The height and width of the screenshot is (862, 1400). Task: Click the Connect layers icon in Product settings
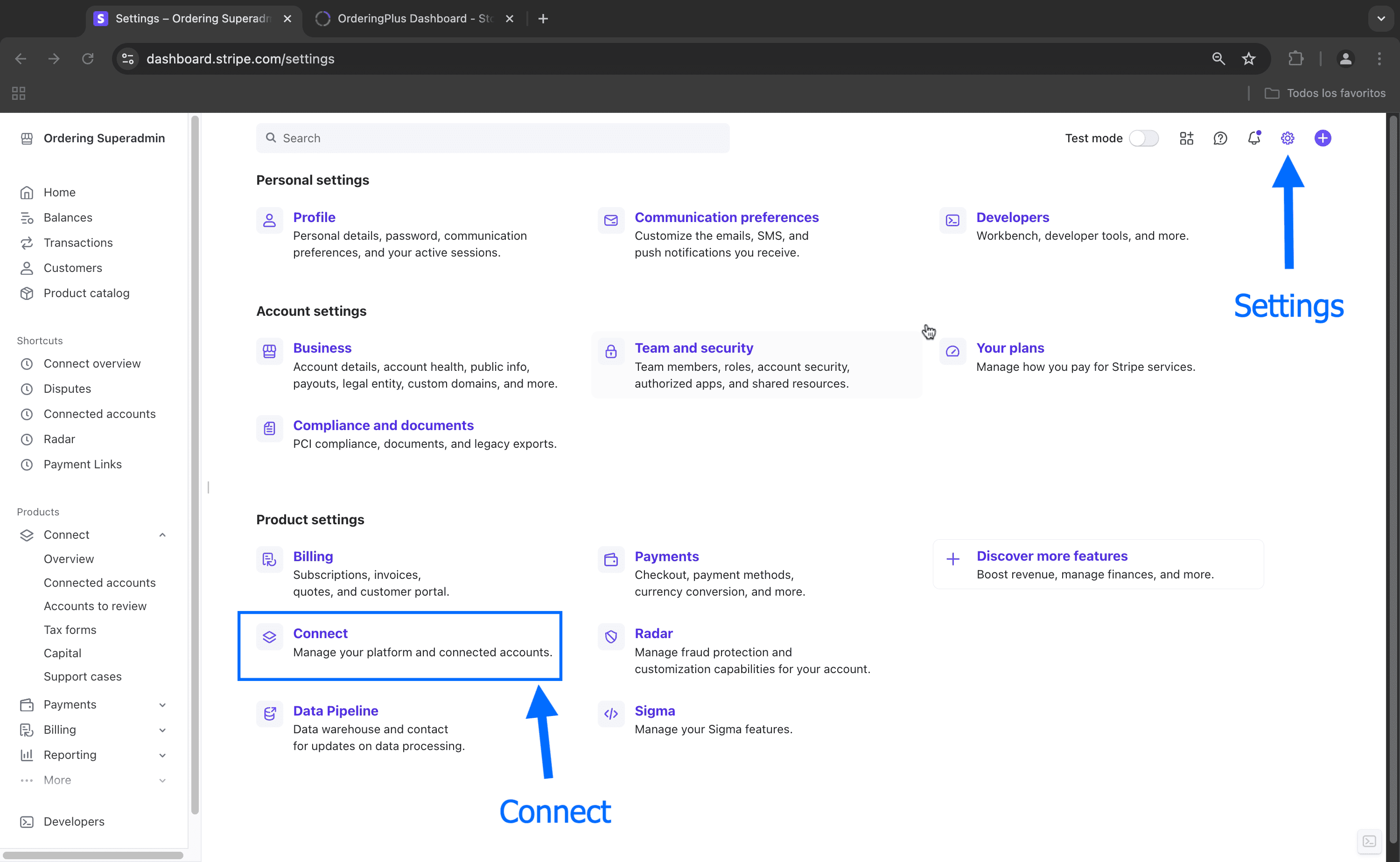coord(269,636)
